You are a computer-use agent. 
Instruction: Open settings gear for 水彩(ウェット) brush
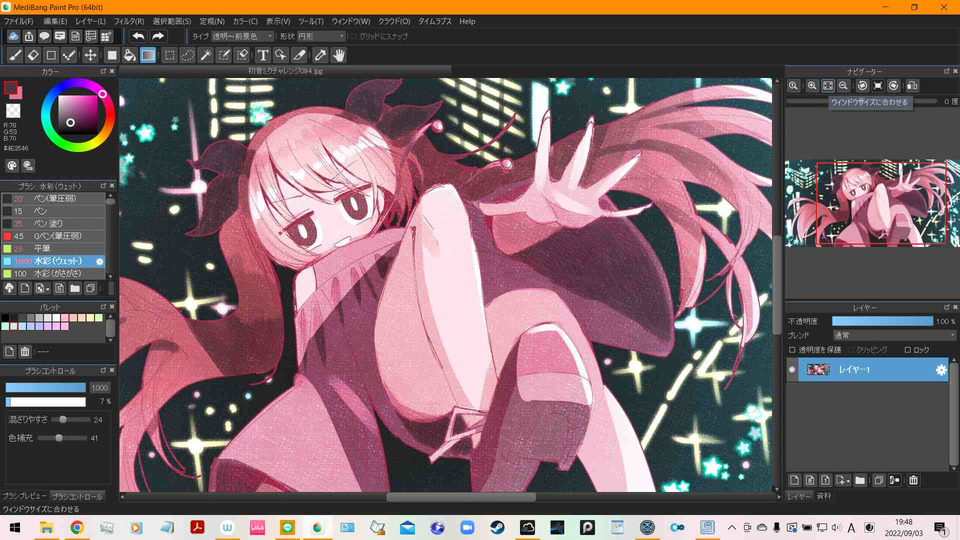[x=100, y=261]
